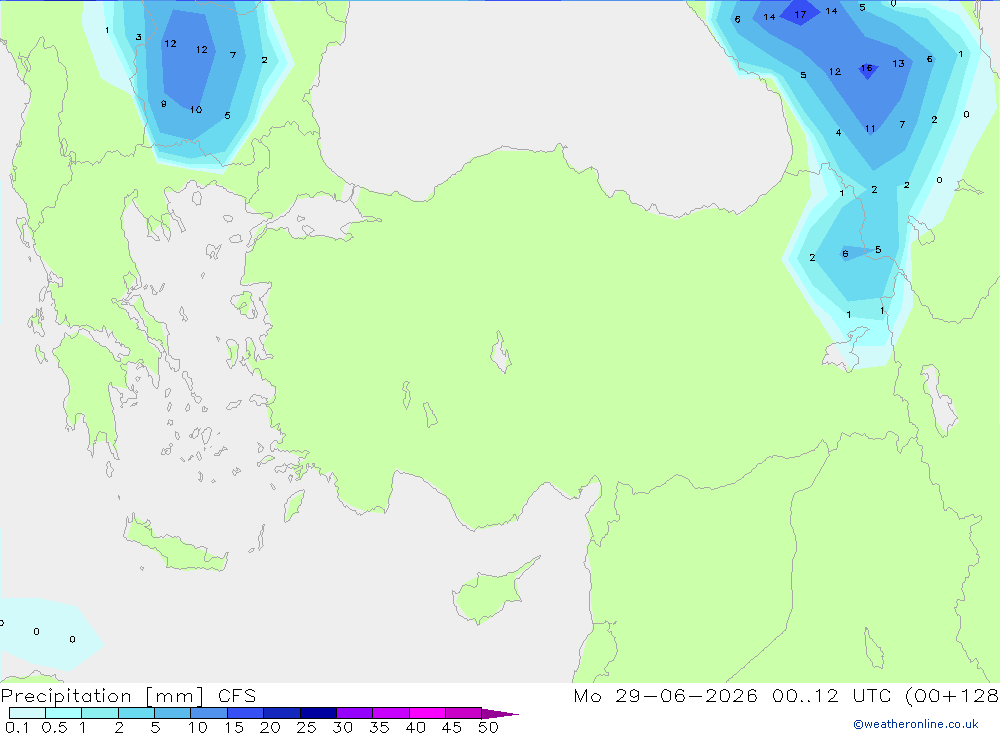Click the precipitation value '10' near Bulgaria
Screen dimensions: 1000x733
coord(196,110)
